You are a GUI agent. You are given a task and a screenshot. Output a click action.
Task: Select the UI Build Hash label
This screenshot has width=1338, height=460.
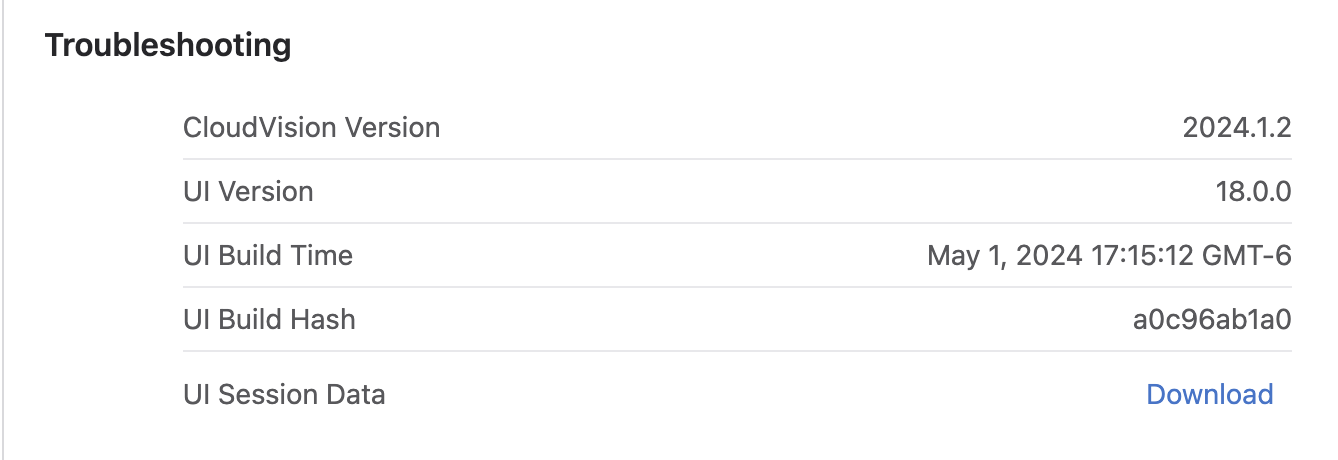(x=269, y=320)
